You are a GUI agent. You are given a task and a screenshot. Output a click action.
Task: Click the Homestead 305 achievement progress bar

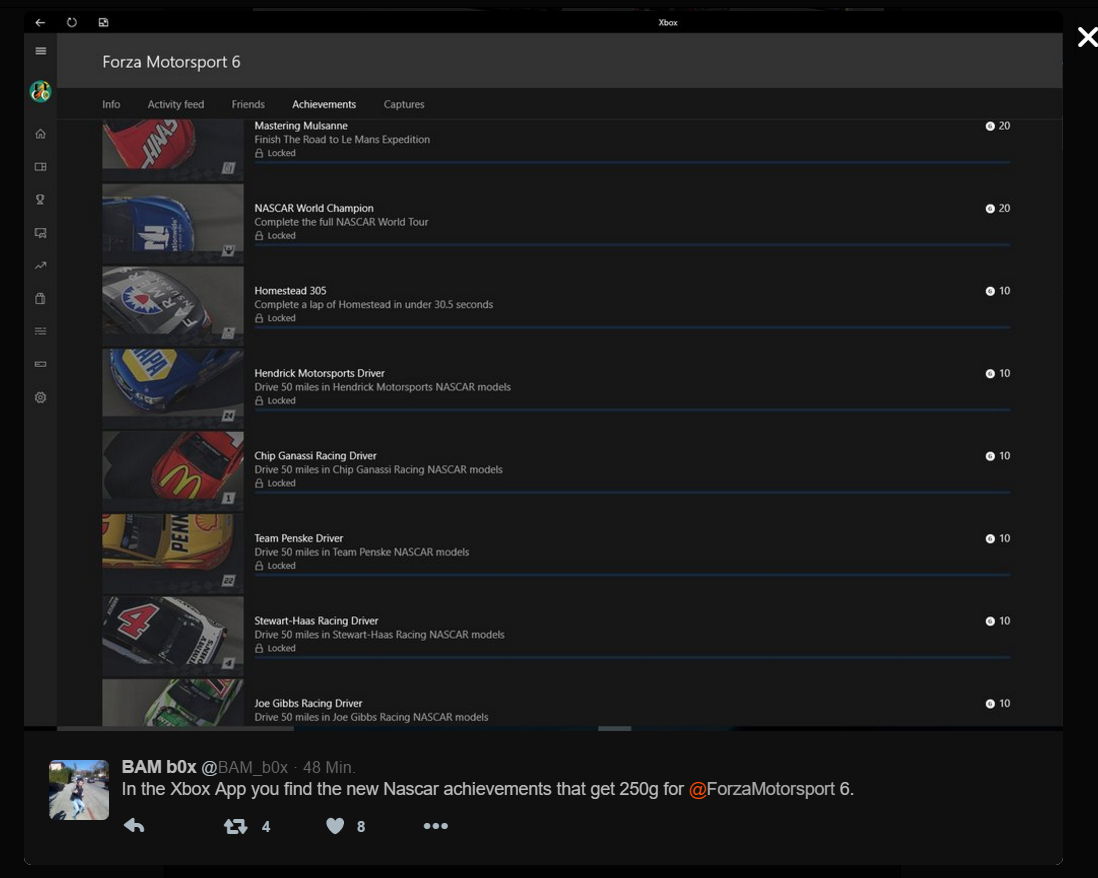[631, 327]
